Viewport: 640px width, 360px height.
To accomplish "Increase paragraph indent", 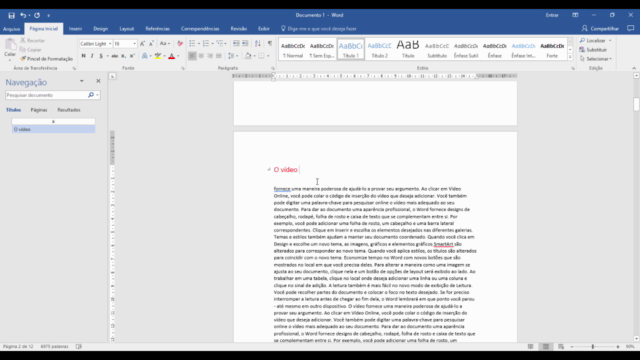I will pyautogui.click(x=245, y=44).
